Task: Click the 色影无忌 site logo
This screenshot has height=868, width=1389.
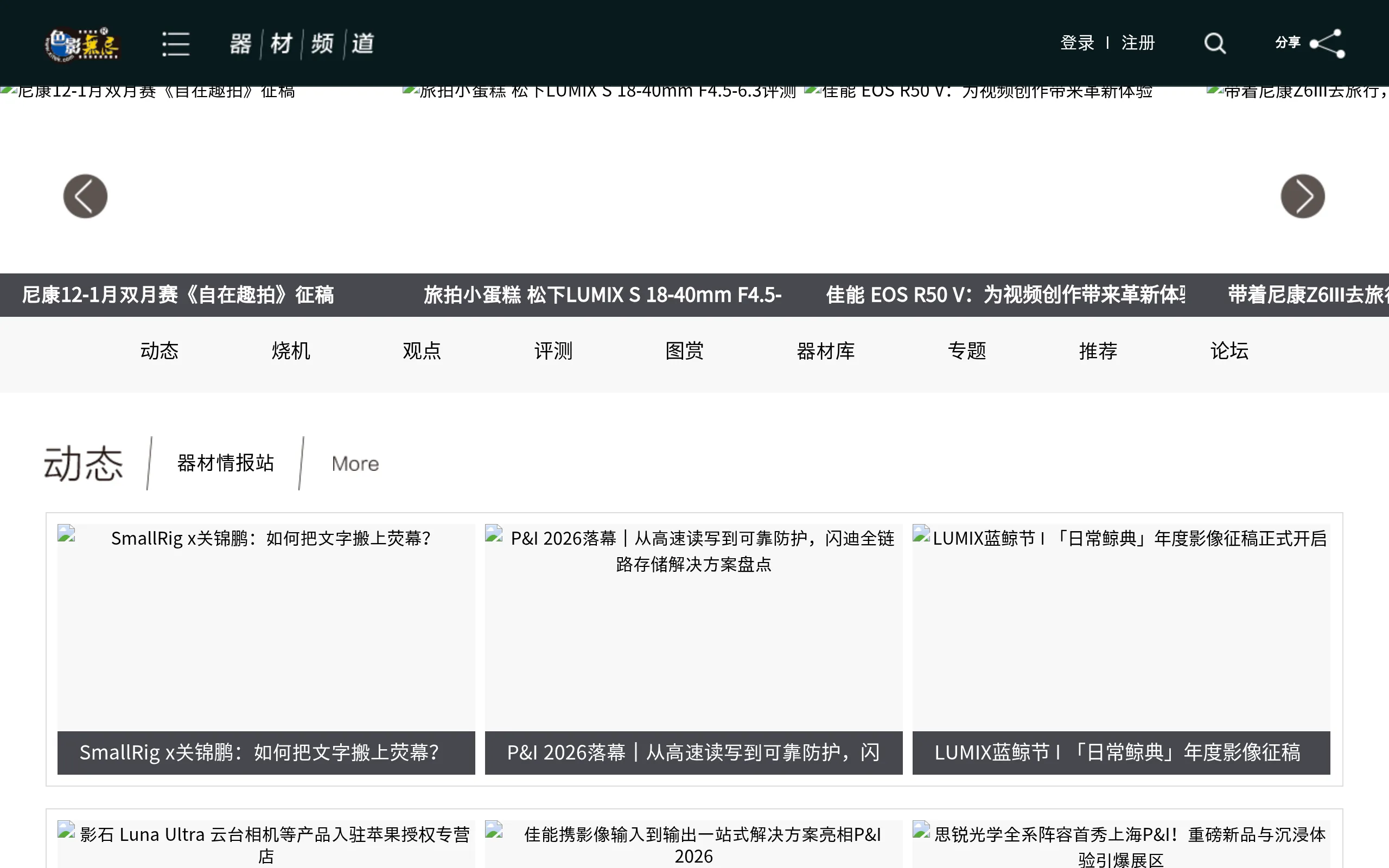Action: 82,43
